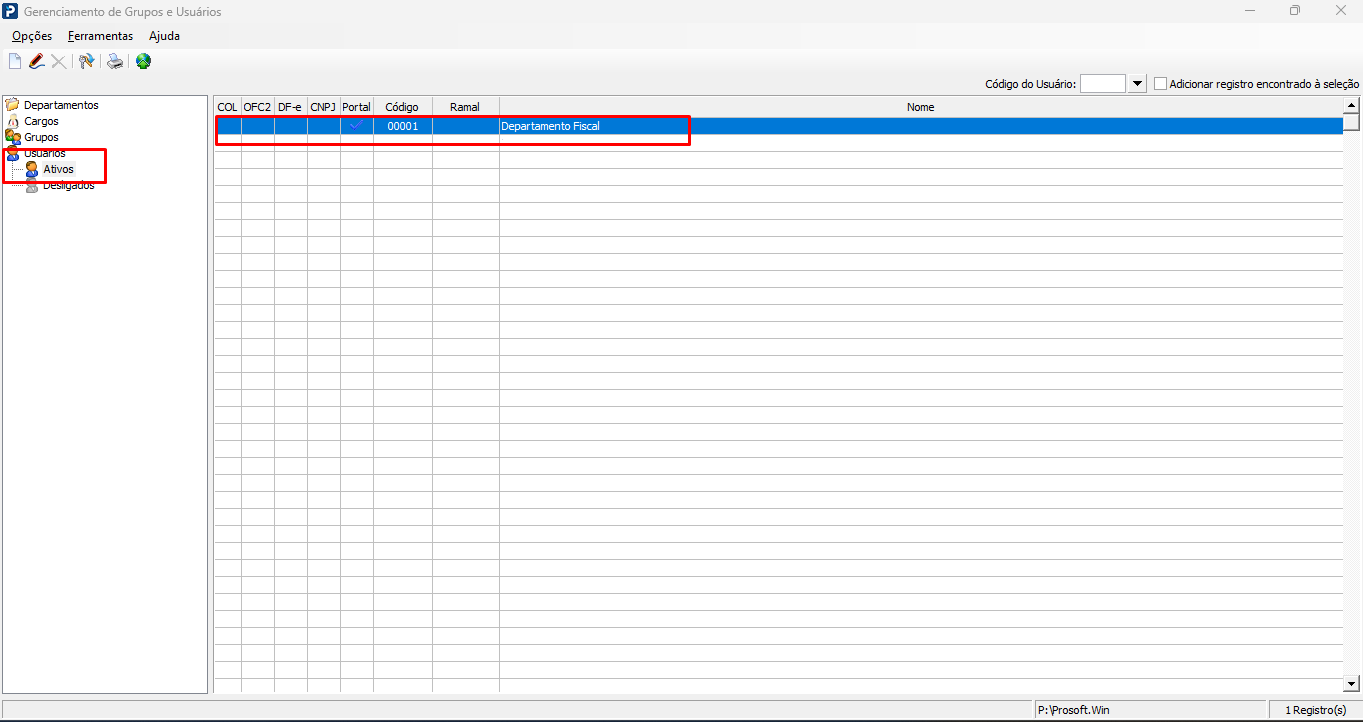Click the printer icon in the toolbar
Image resolution: width=1363 pixels, height=722 pixels.
pos(116,62)
